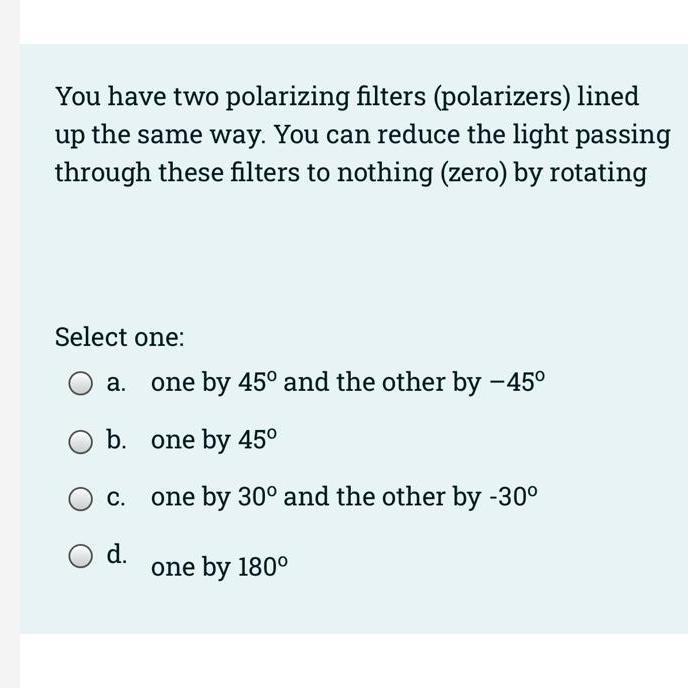Click answer text "one by 30° and the other by -30°"

coord(344,497)
